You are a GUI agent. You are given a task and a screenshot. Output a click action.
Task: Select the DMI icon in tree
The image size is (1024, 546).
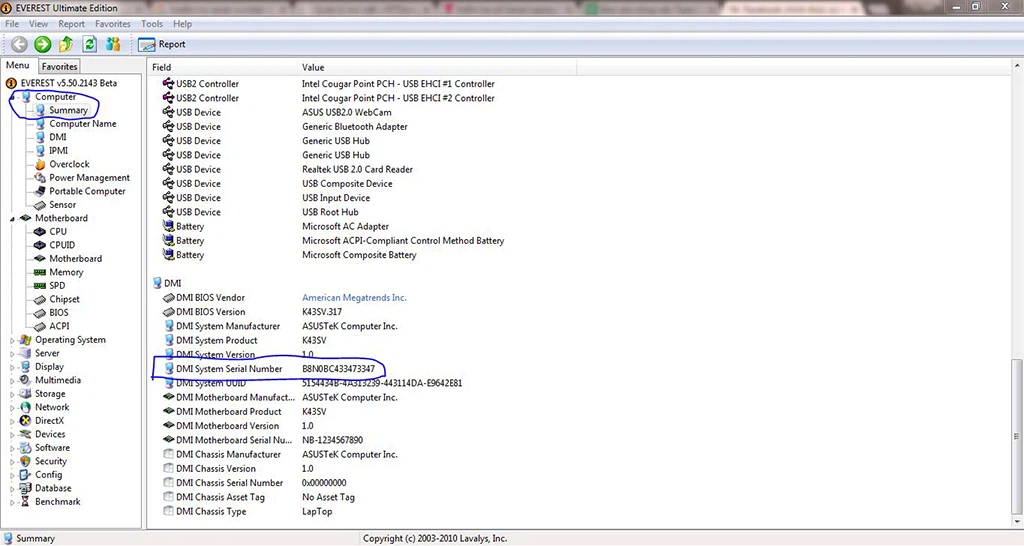[40, 137]
